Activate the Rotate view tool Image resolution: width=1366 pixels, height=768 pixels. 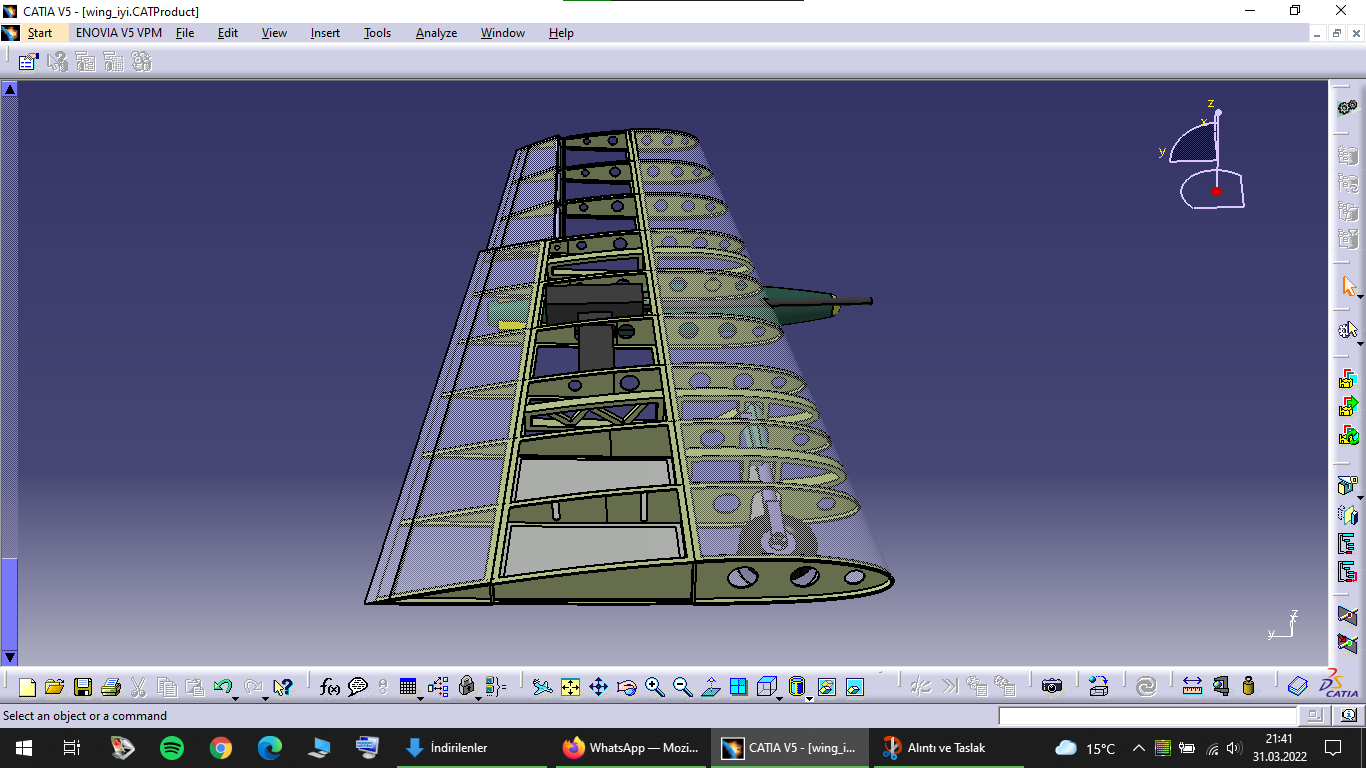click(627, 687)
